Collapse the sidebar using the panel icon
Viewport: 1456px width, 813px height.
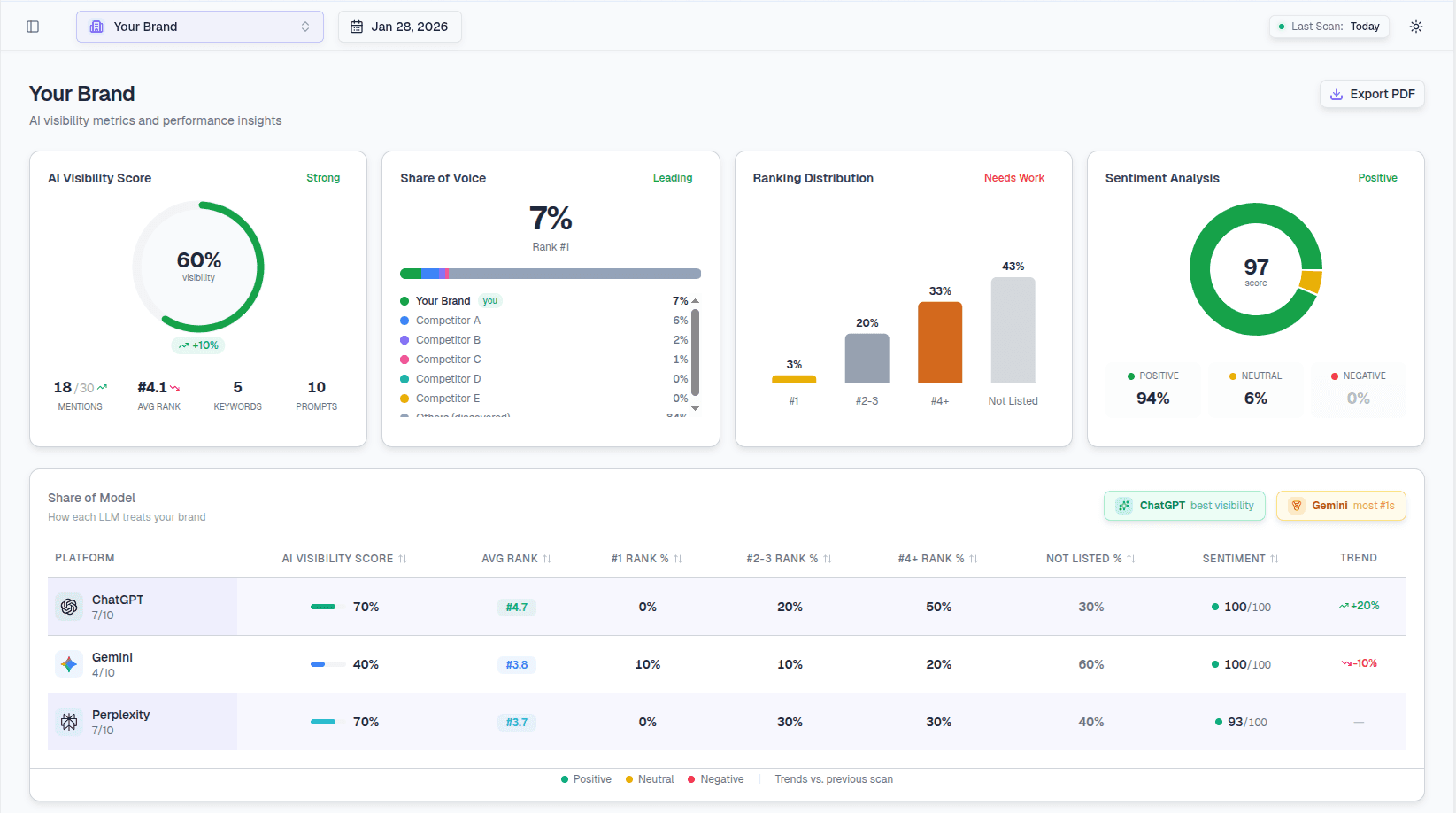pyautogui.click(x=33, y=27)
